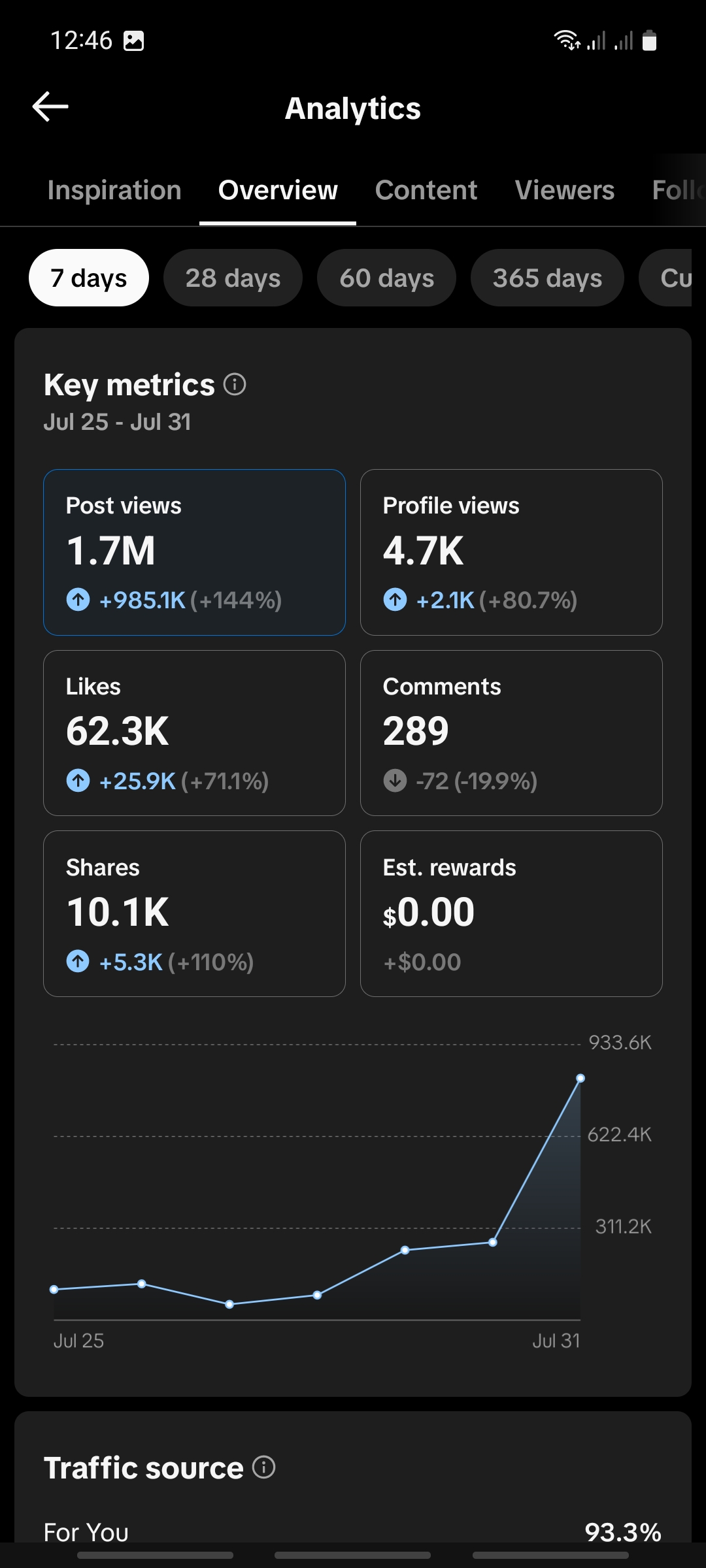Open Key metrics info icon
Screen dimensions: 706x1568
(x=235, y=384)
